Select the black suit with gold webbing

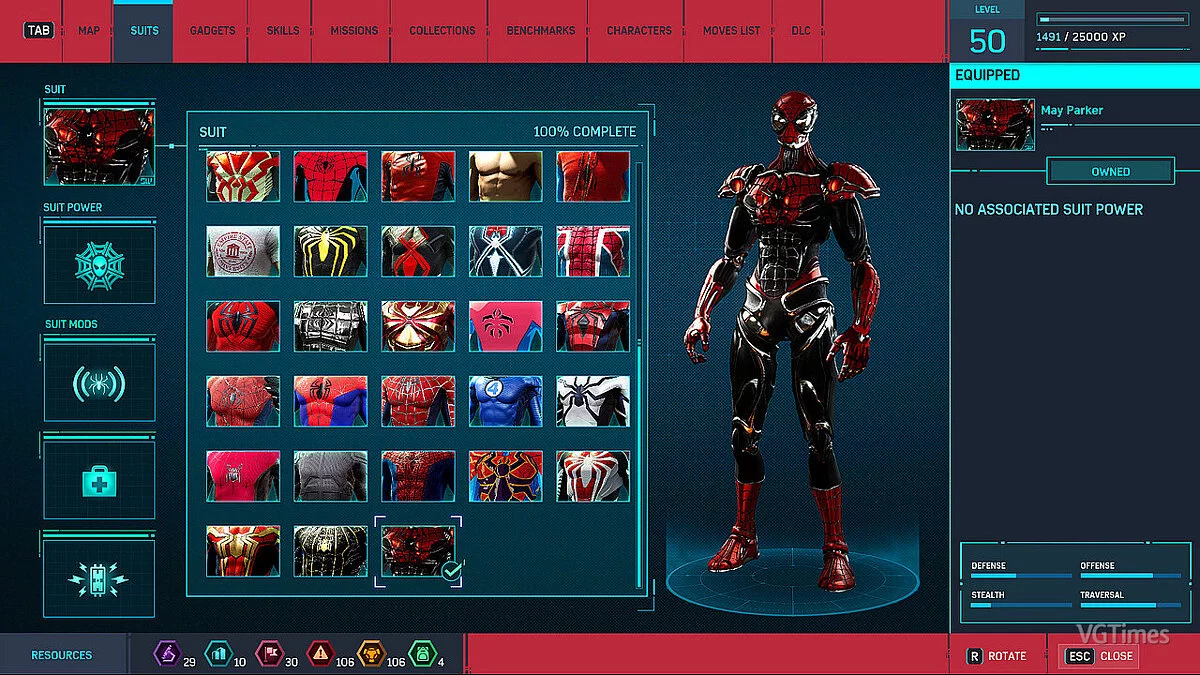point(331,551)
